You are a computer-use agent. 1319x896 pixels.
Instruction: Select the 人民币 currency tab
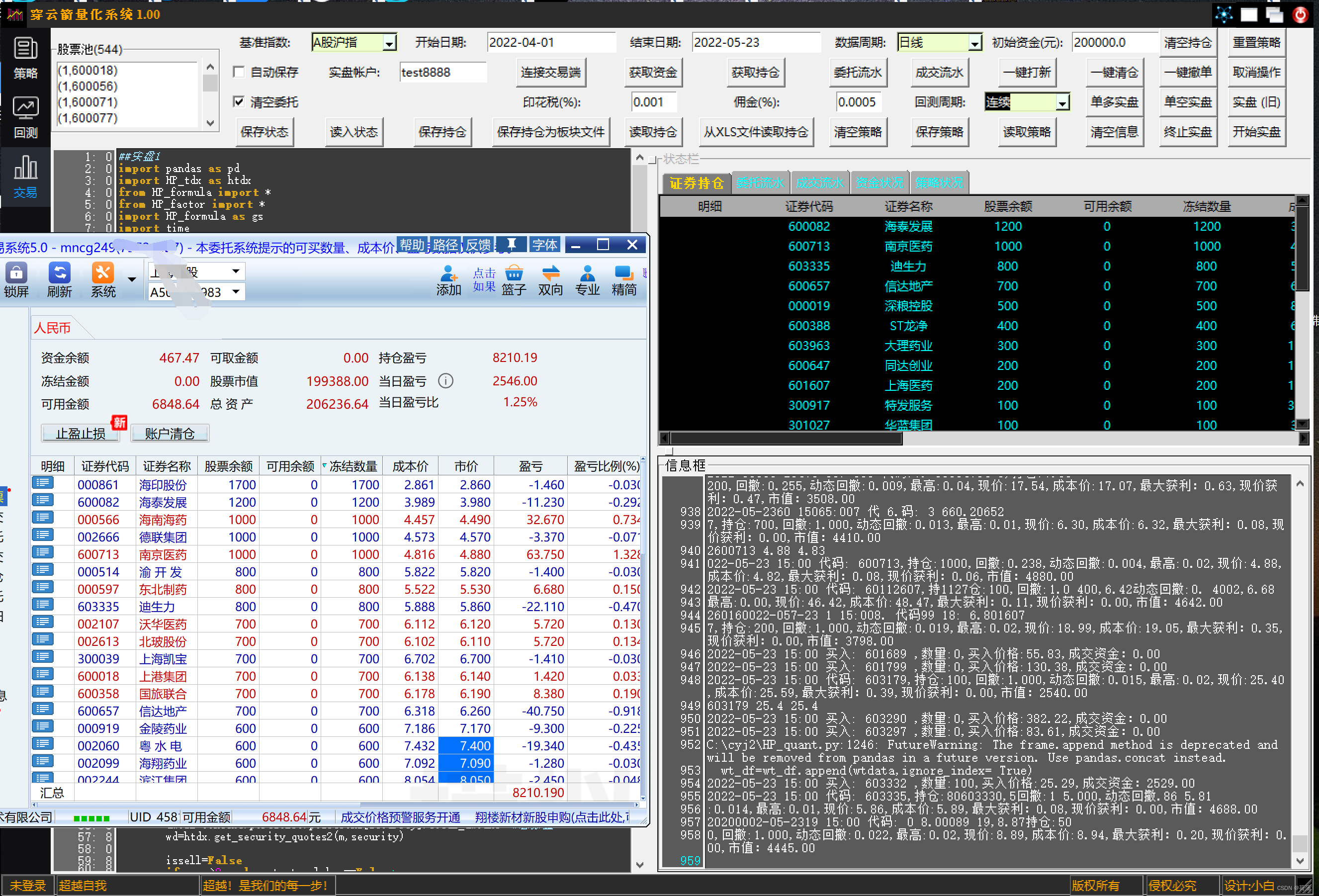point(53,328)
